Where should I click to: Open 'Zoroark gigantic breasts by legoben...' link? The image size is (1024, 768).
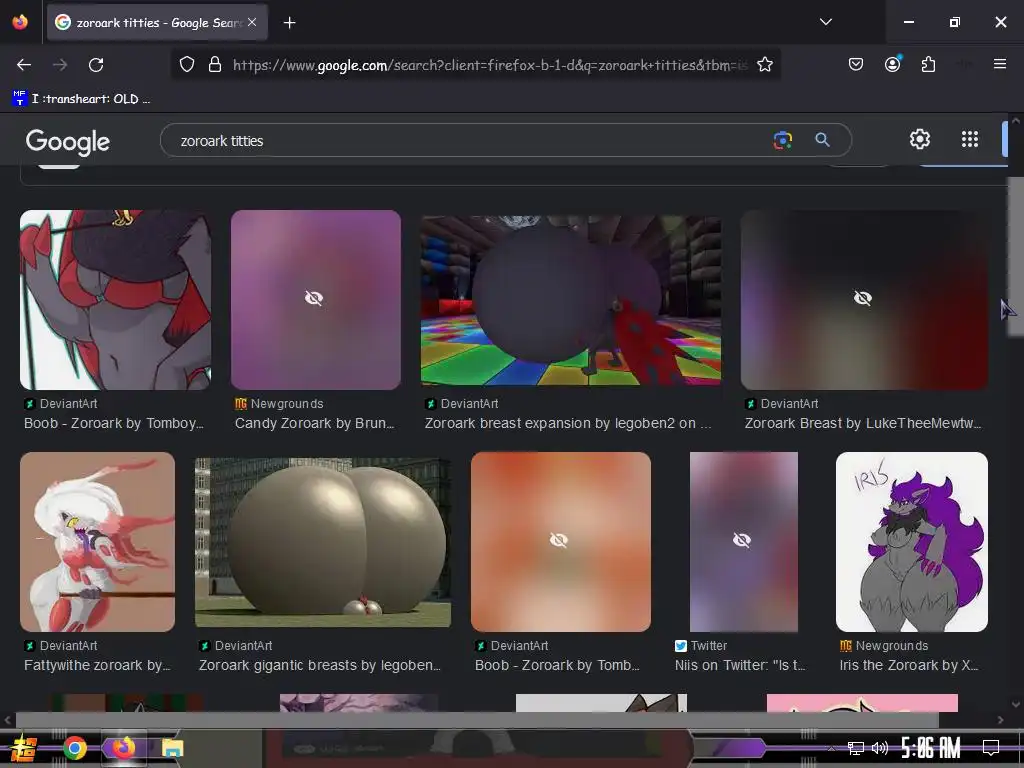click(319, 665)
